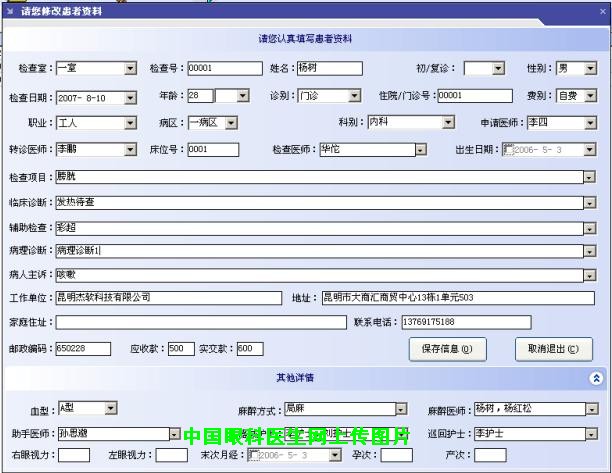Expand the 科别 department dropdown
The height and width of the screenshot is (473, 612).
448,123
